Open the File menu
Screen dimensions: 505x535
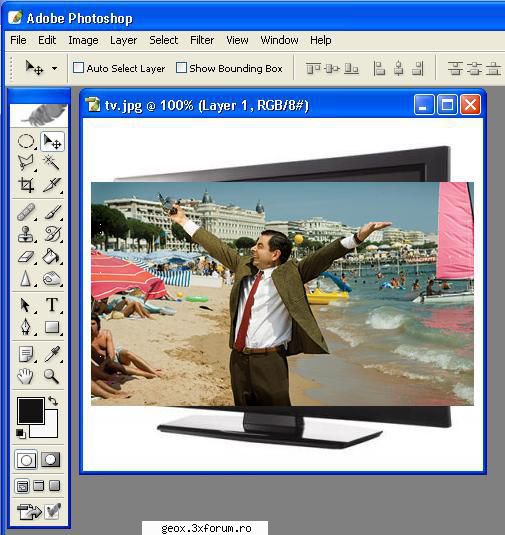coord(18,40)
